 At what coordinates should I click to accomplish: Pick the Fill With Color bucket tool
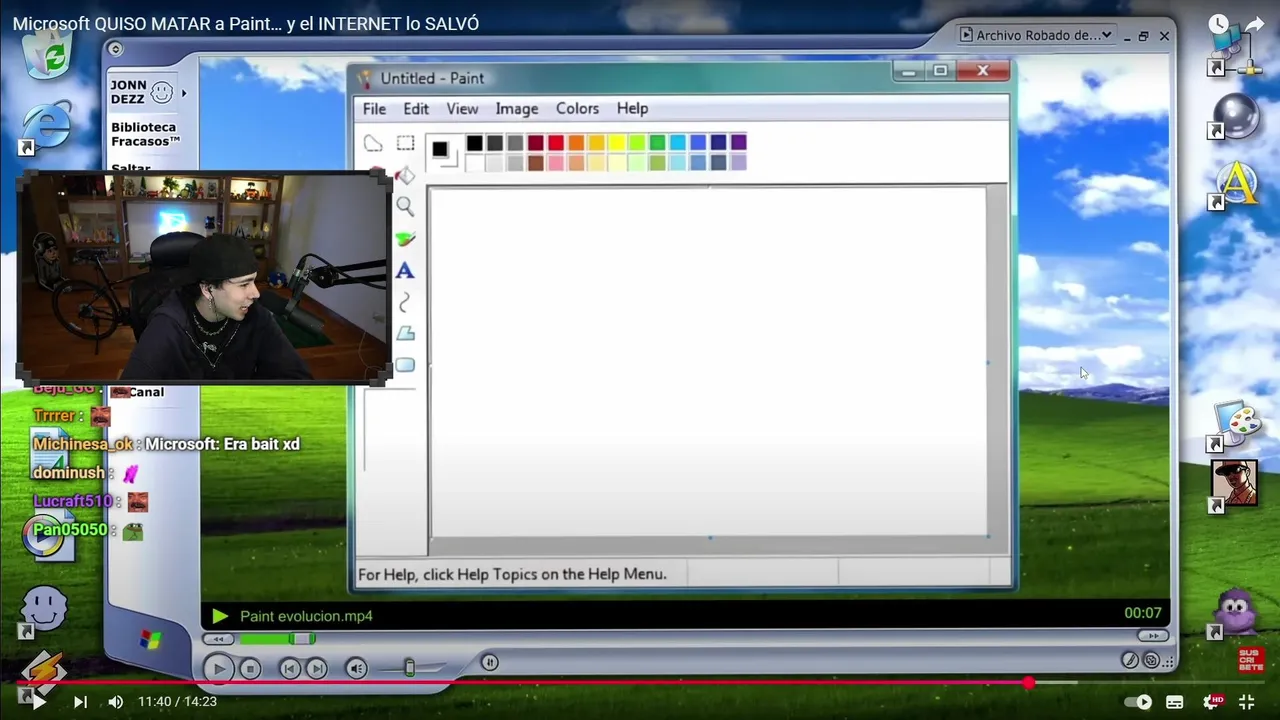[404, 175]
